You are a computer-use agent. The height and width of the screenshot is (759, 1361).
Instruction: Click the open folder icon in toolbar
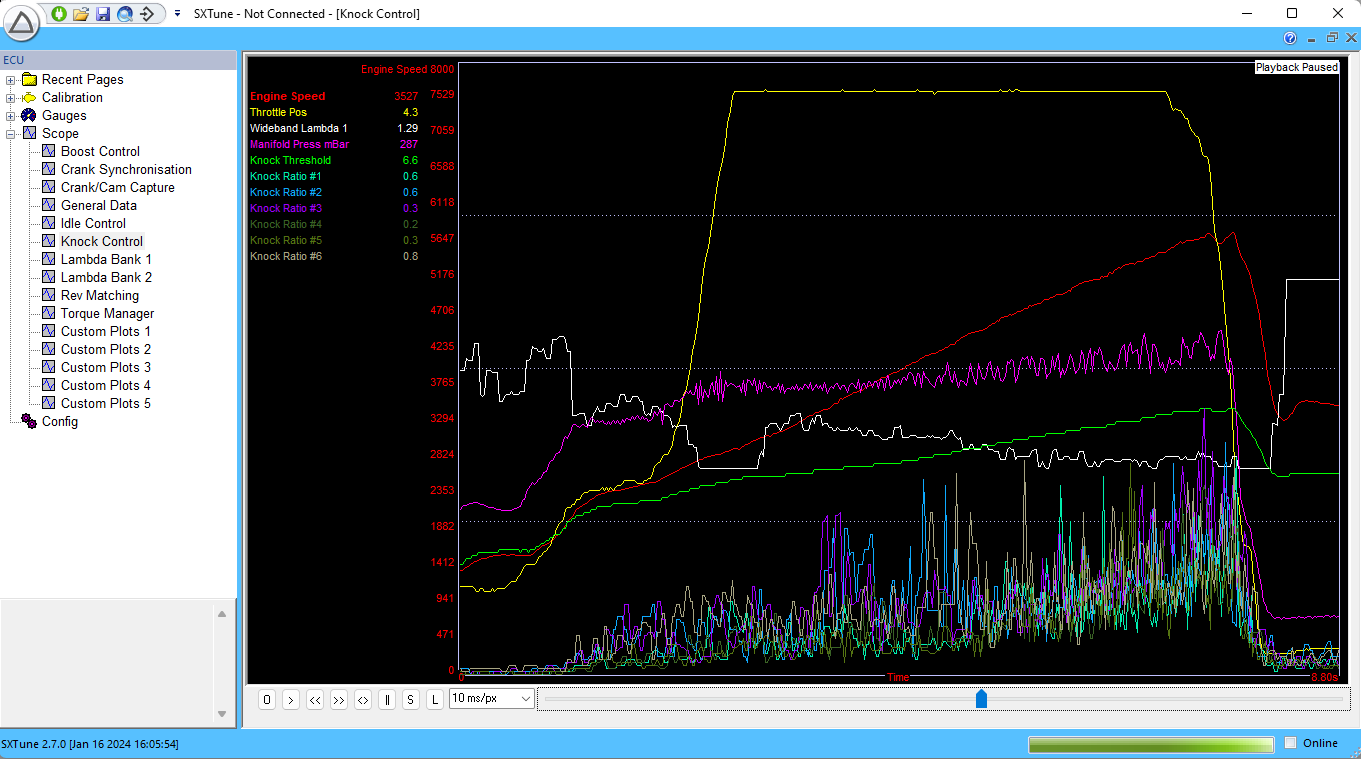pyautogui.click(x=81, y=14)
